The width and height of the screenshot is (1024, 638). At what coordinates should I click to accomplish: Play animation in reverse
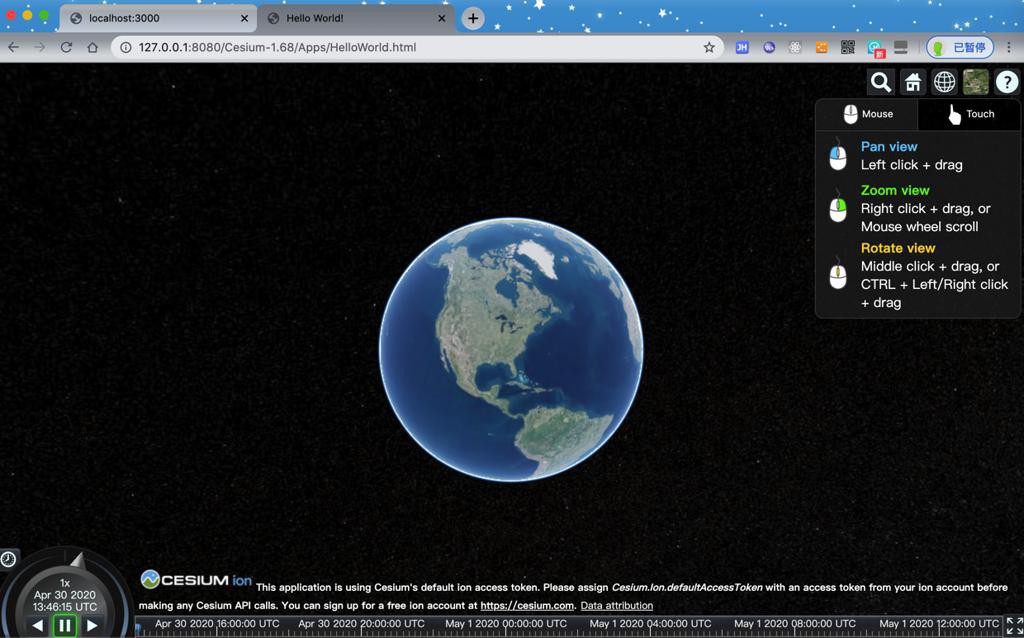coord(38,626)
